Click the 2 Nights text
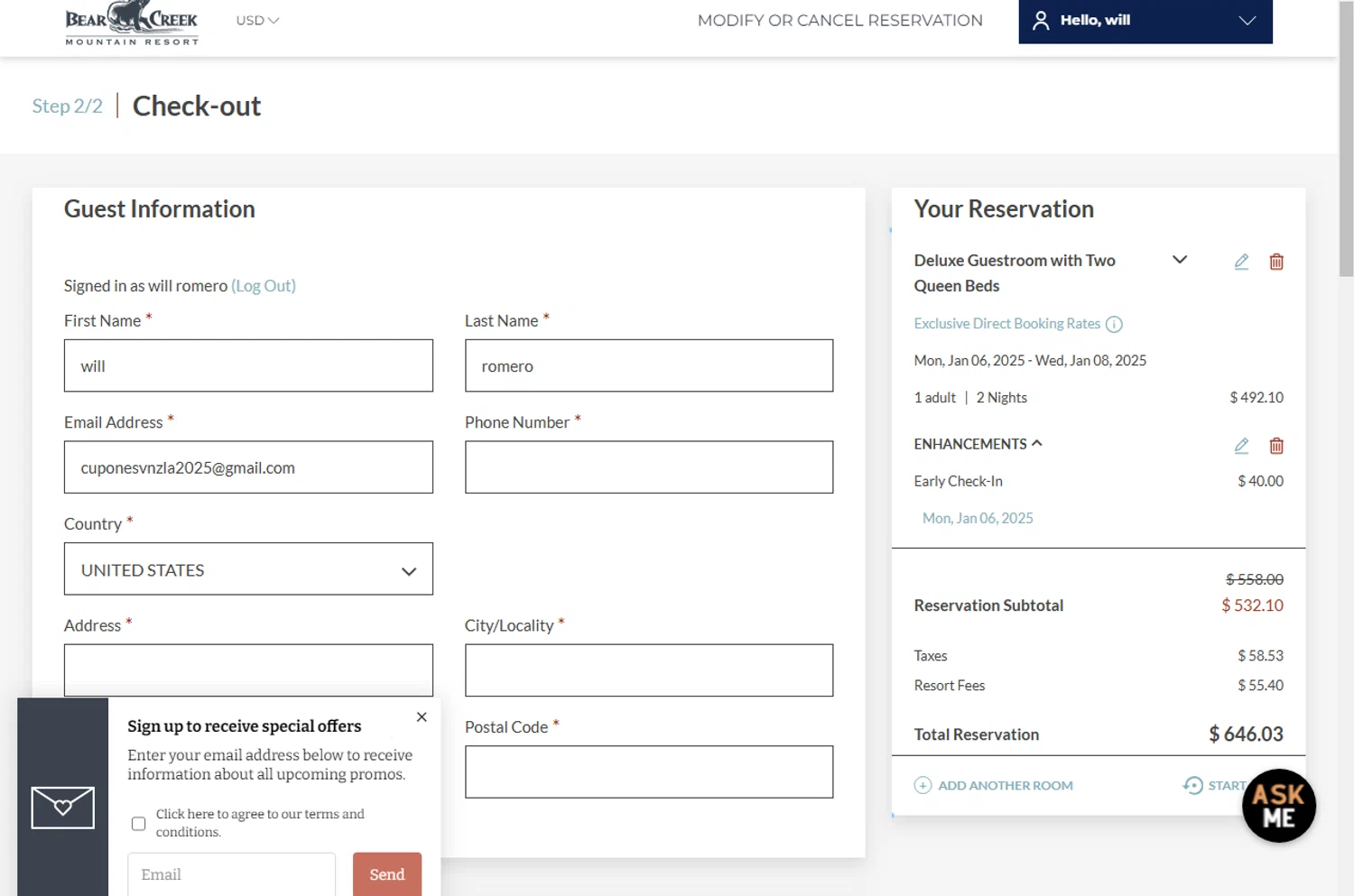 1001,397
